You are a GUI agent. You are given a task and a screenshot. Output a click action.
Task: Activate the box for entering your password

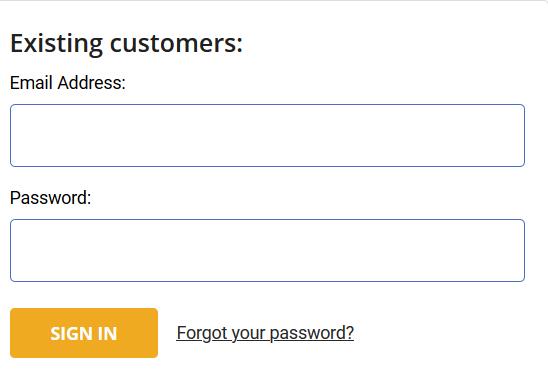pyautogui.click(x=267, y=250)
